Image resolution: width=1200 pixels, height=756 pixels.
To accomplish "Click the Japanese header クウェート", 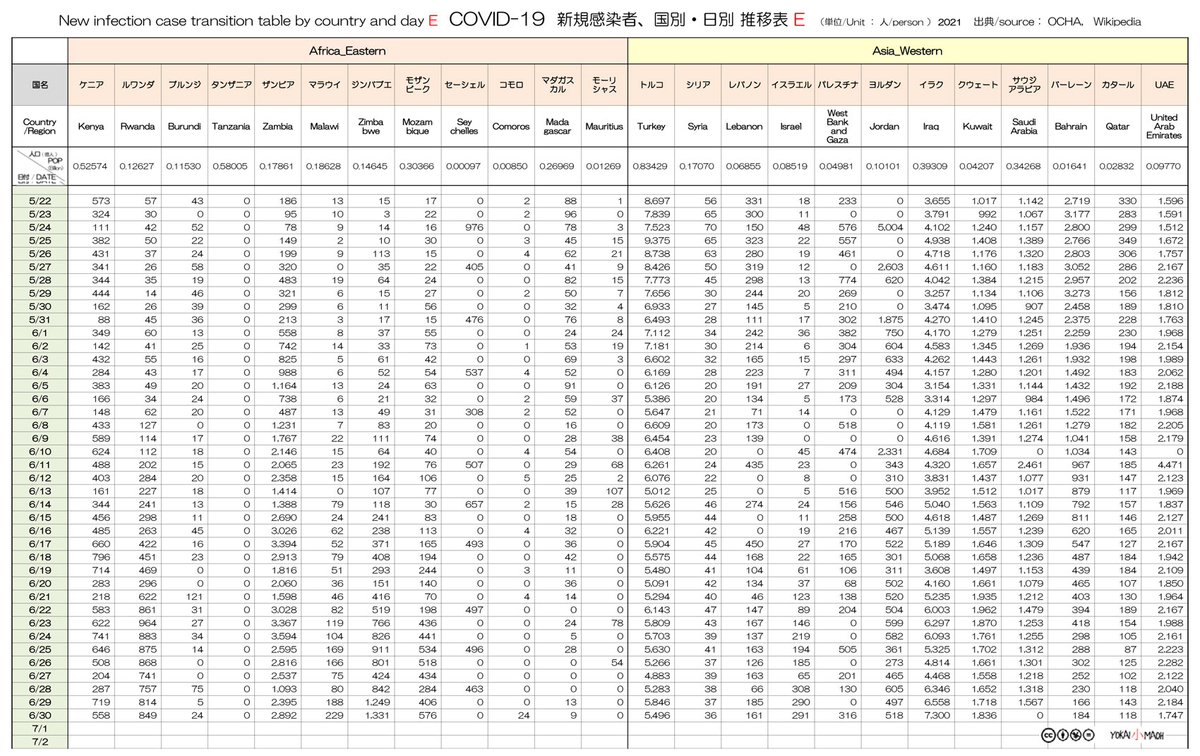I will tap(978, 86).
